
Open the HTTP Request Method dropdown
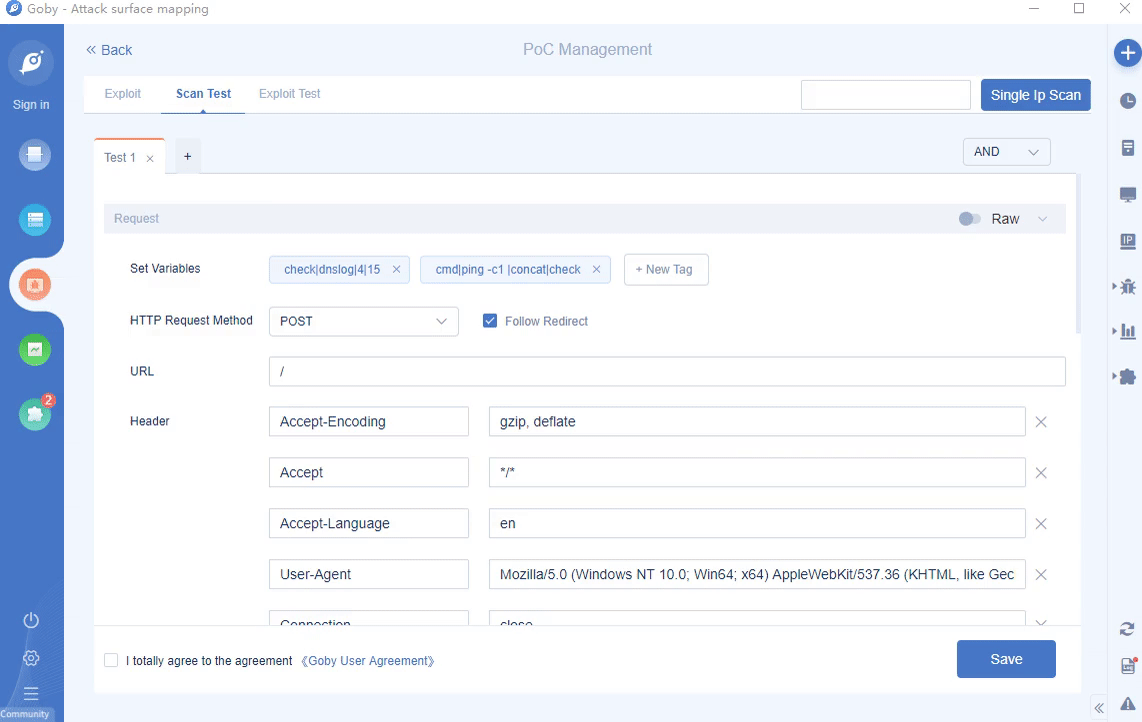pos(363,321)
